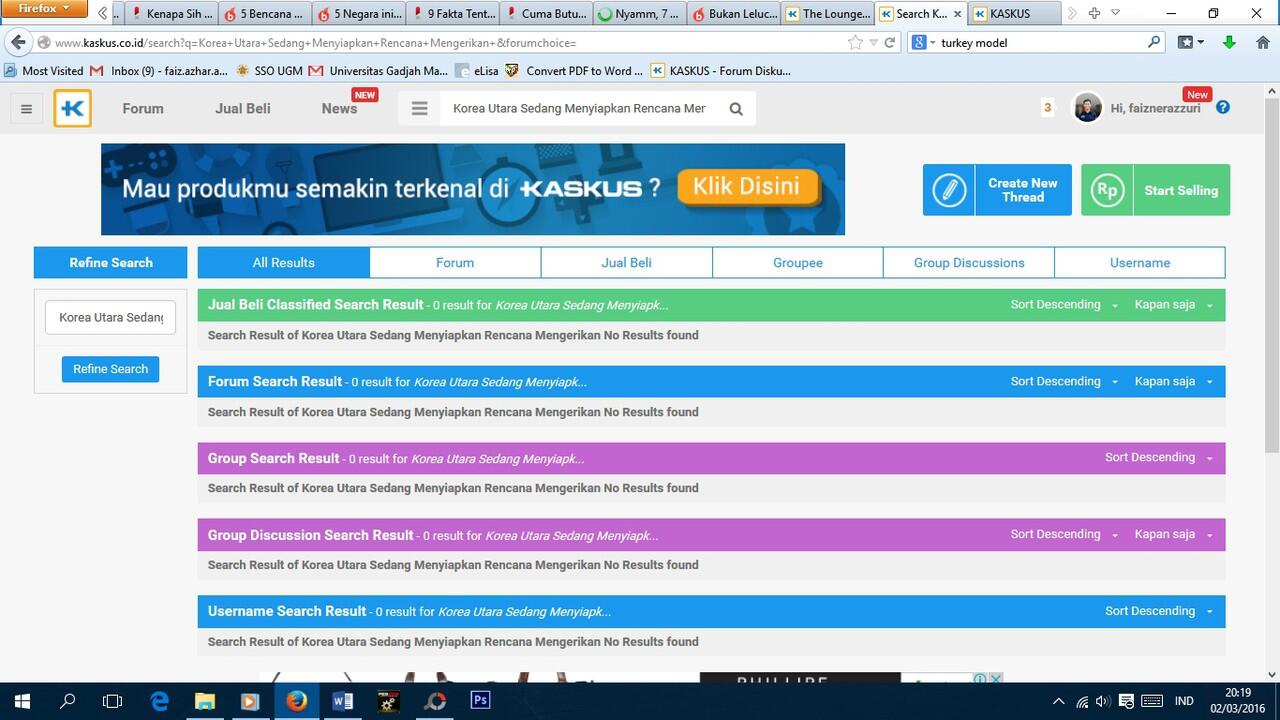Open Windows taskbar search
The width and height of the screenshot is (1280, 720).
coord(68,701)
